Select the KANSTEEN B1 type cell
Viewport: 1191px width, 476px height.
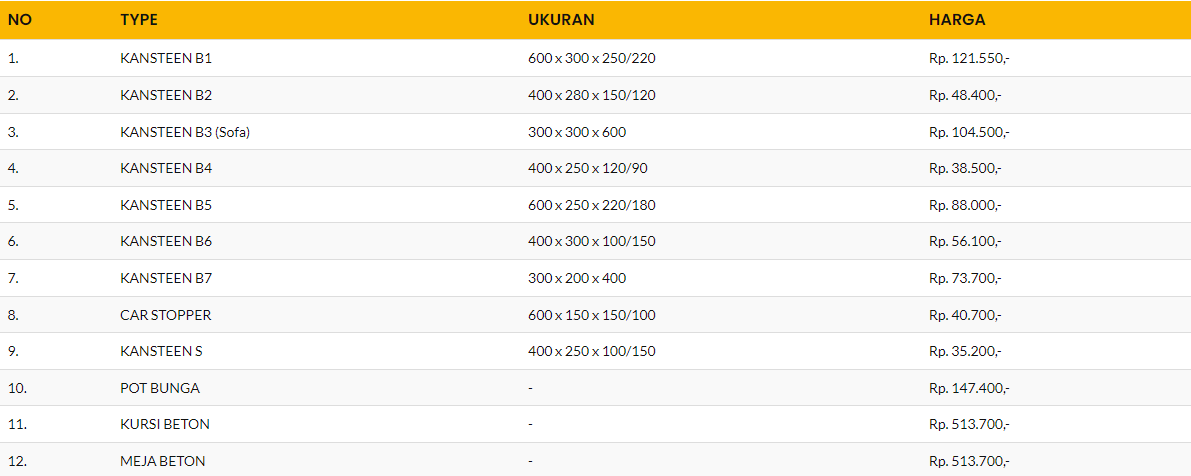[x=166, y=58]
